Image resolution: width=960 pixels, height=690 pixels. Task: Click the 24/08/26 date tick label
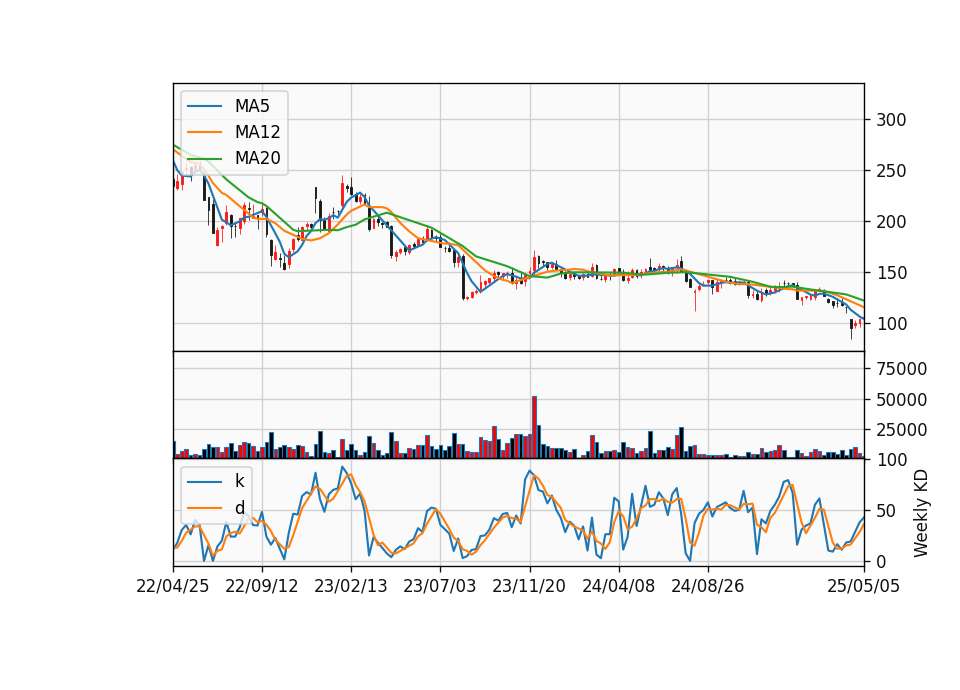click(708, 586)
